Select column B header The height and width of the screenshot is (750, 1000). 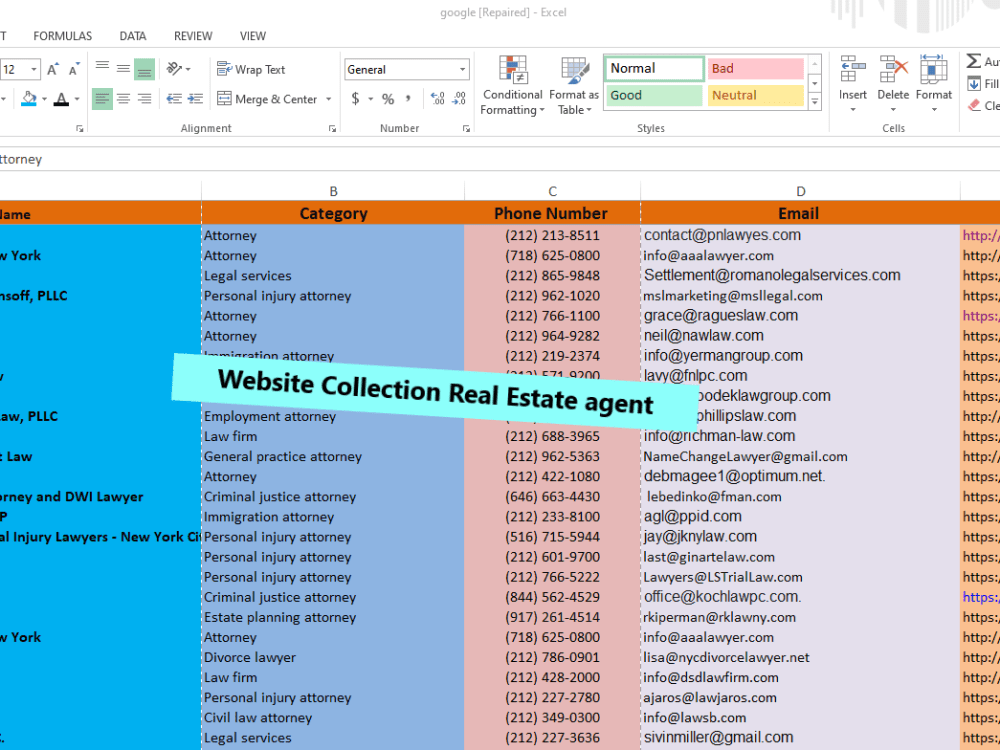coord(333,191)
